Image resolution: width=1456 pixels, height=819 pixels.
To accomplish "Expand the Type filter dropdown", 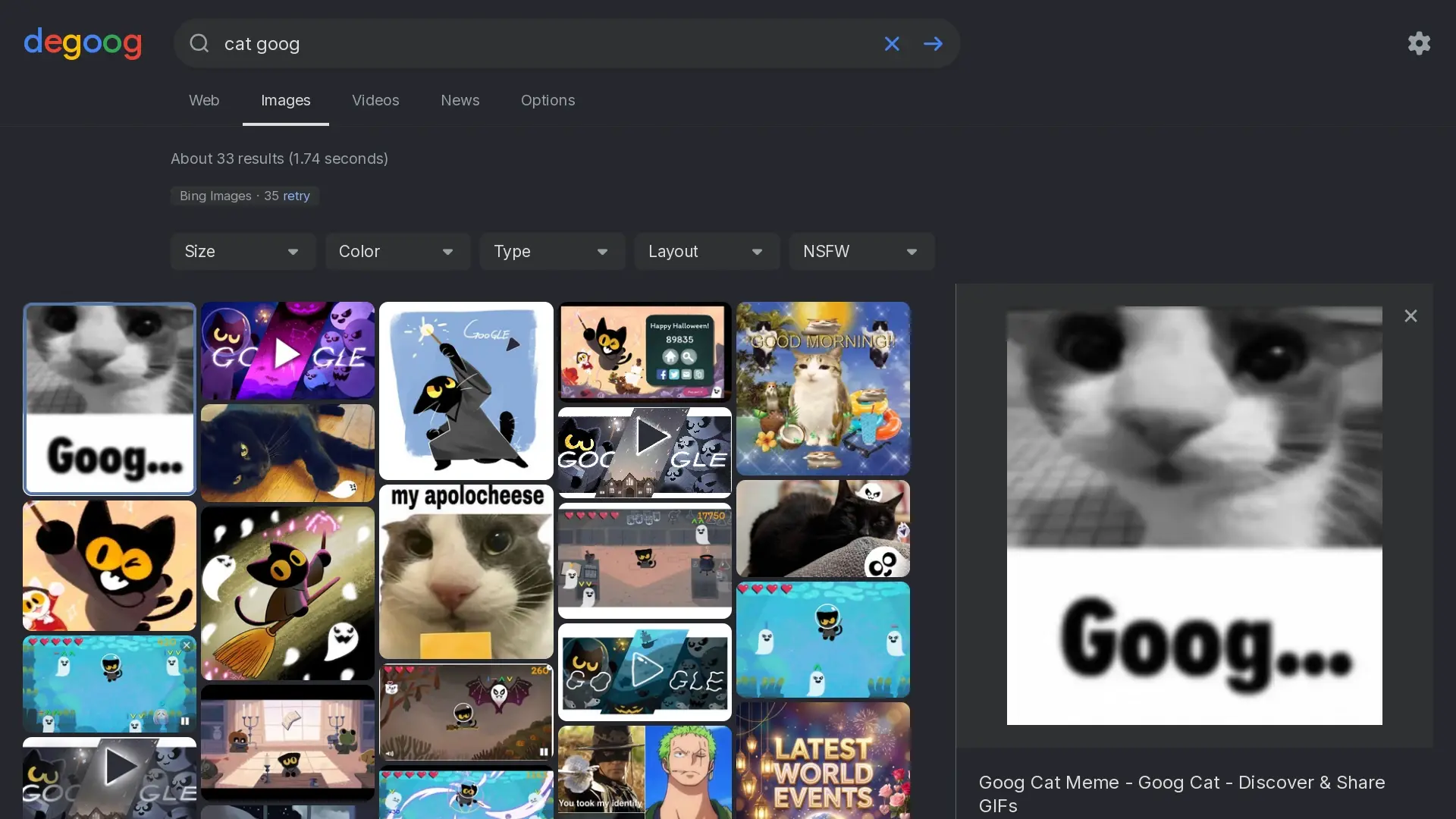I will pyautogui.click(x=552, y=251).
